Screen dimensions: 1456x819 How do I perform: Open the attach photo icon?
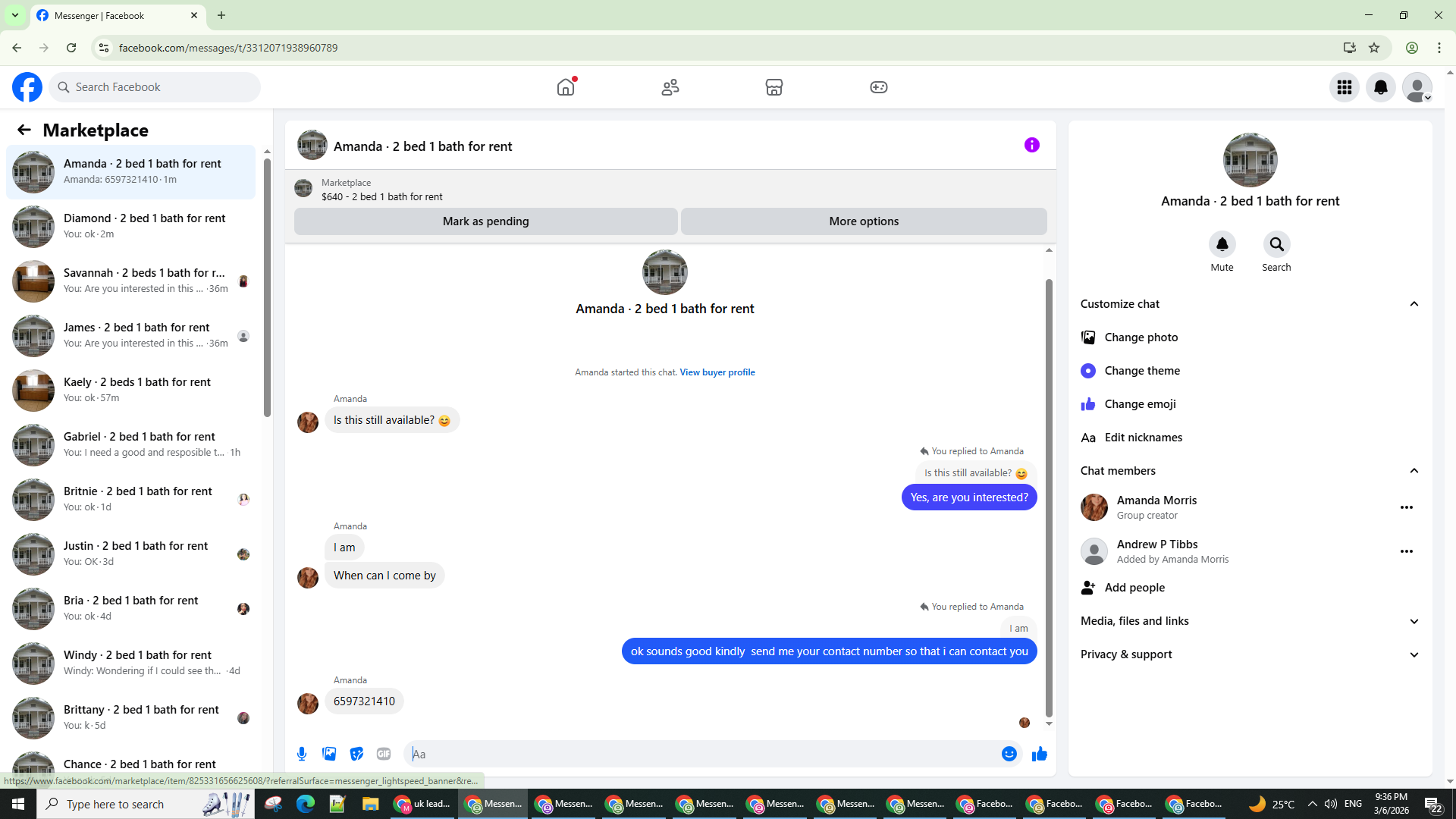tap(329, 754)
